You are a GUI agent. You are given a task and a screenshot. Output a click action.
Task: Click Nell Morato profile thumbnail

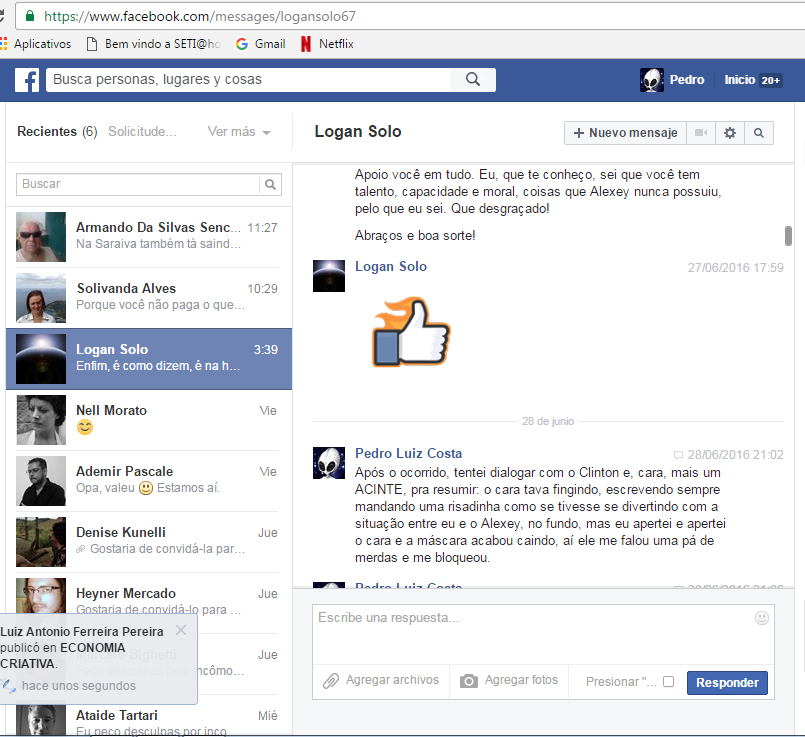41,420
